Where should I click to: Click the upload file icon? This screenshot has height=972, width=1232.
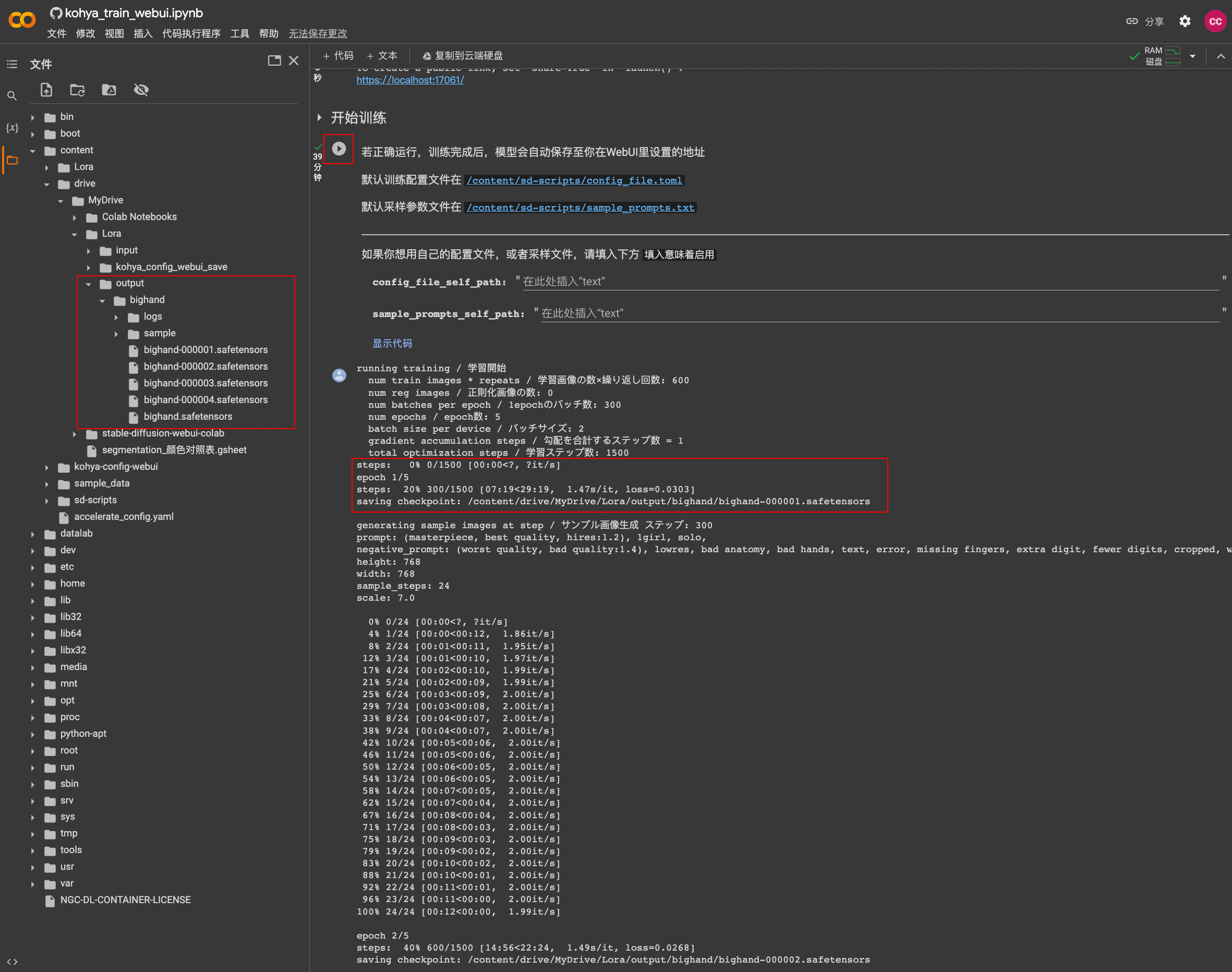click(47, 90)
